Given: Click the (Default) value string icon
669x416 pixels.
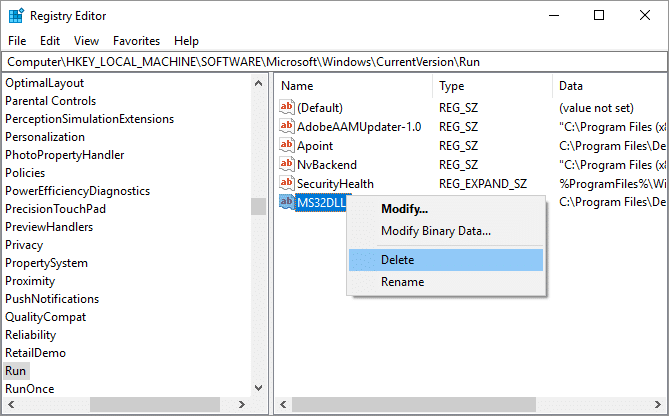Looking at the screenshot, I should point(288,108).
